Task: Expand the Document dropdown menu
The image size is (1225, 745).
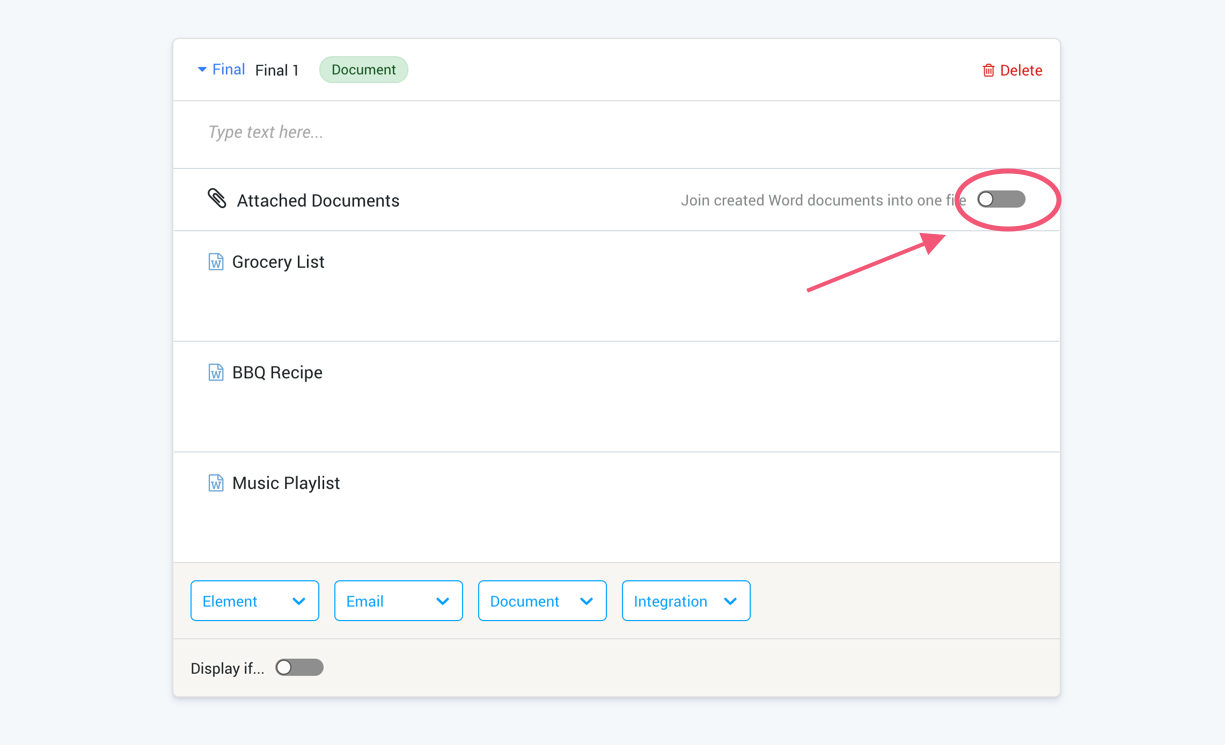Action: tap(542, 601)
